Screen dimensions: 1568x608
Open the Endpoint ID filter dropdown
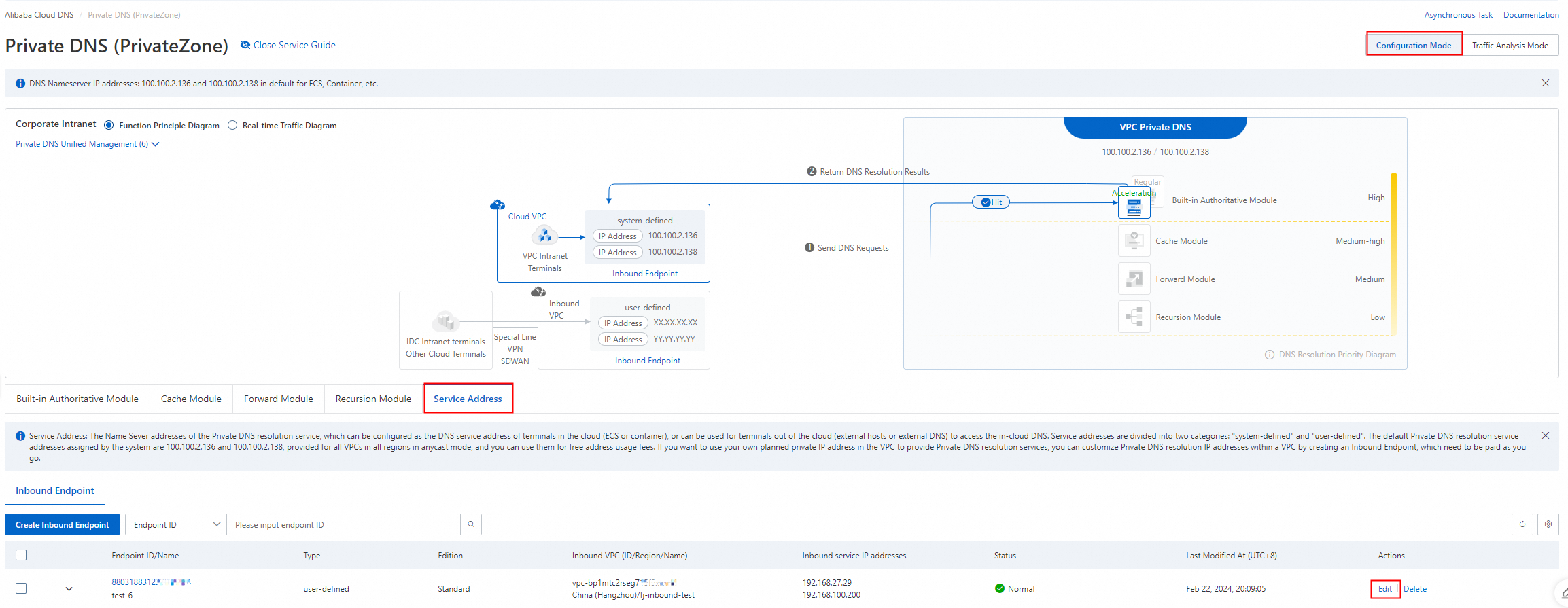176,524
